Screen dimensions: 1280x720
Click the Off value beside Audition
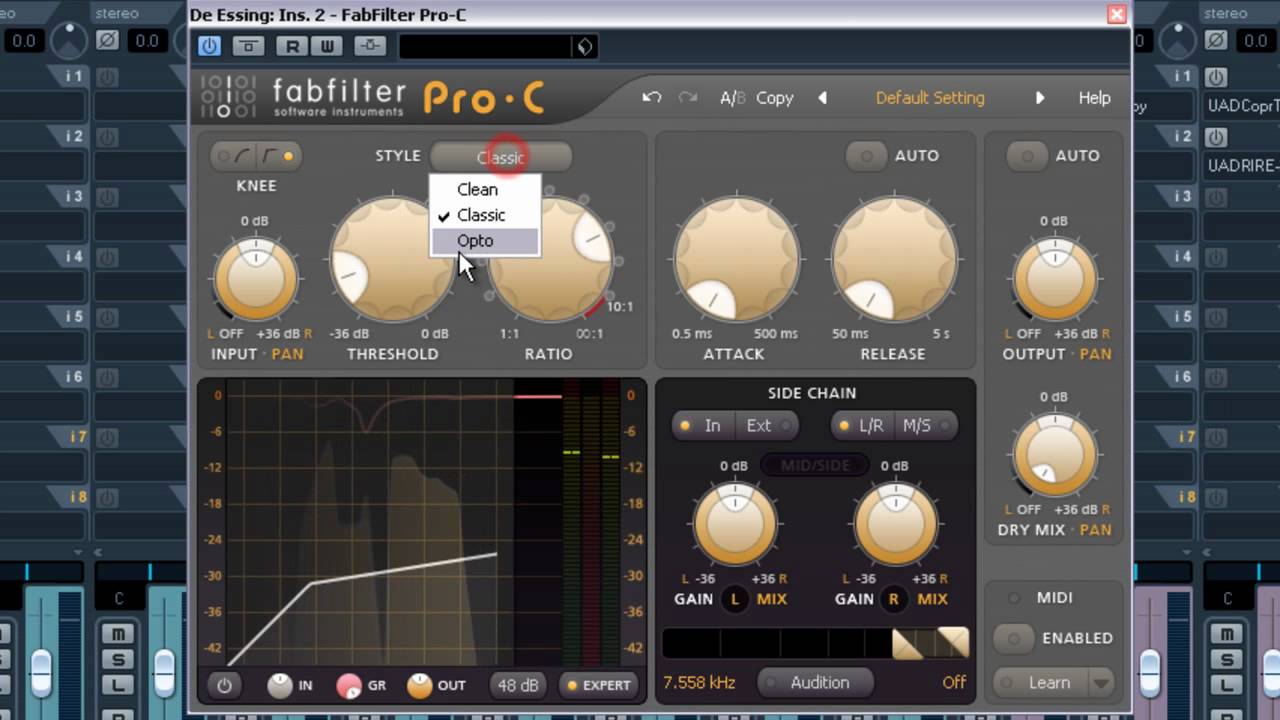954,683
